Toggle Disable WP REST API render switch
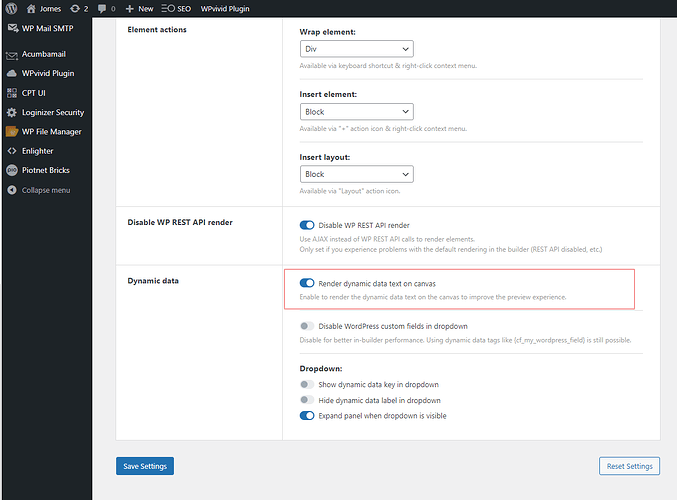The image size is (677, 500). 307,225
